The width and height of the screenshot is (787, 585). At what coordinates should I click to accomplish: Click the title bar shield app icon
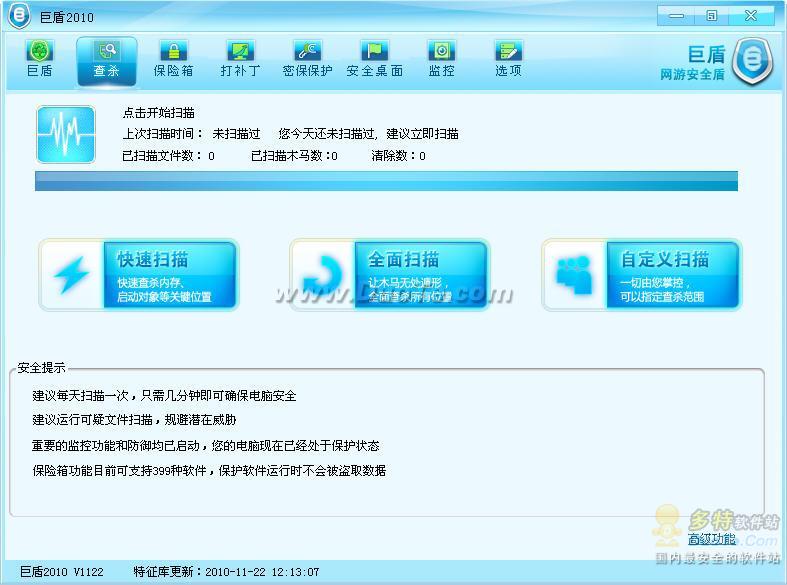pos(20,16)
